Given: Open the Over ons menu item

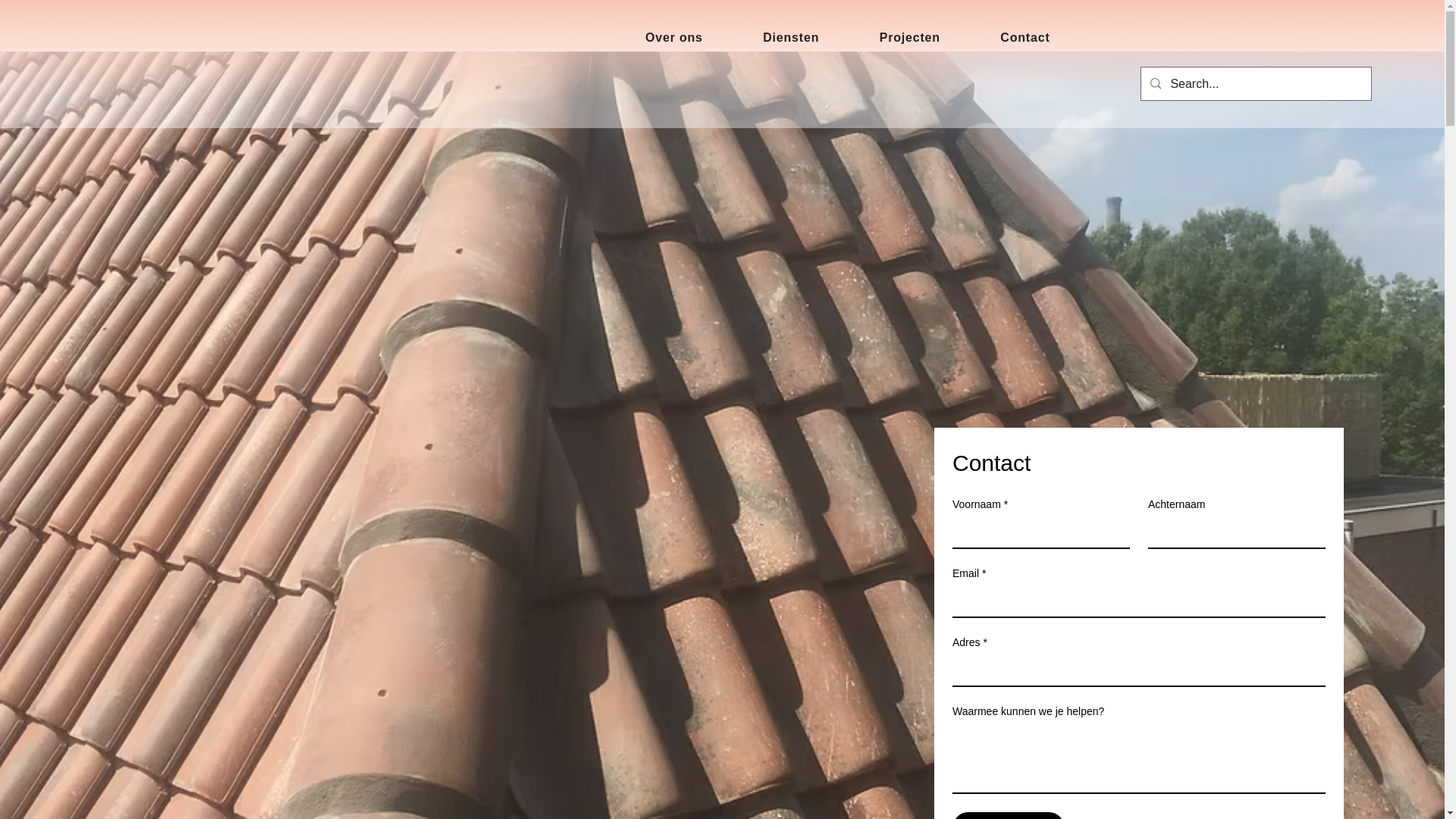Looking at the screenshot, I should pos(673,38).
